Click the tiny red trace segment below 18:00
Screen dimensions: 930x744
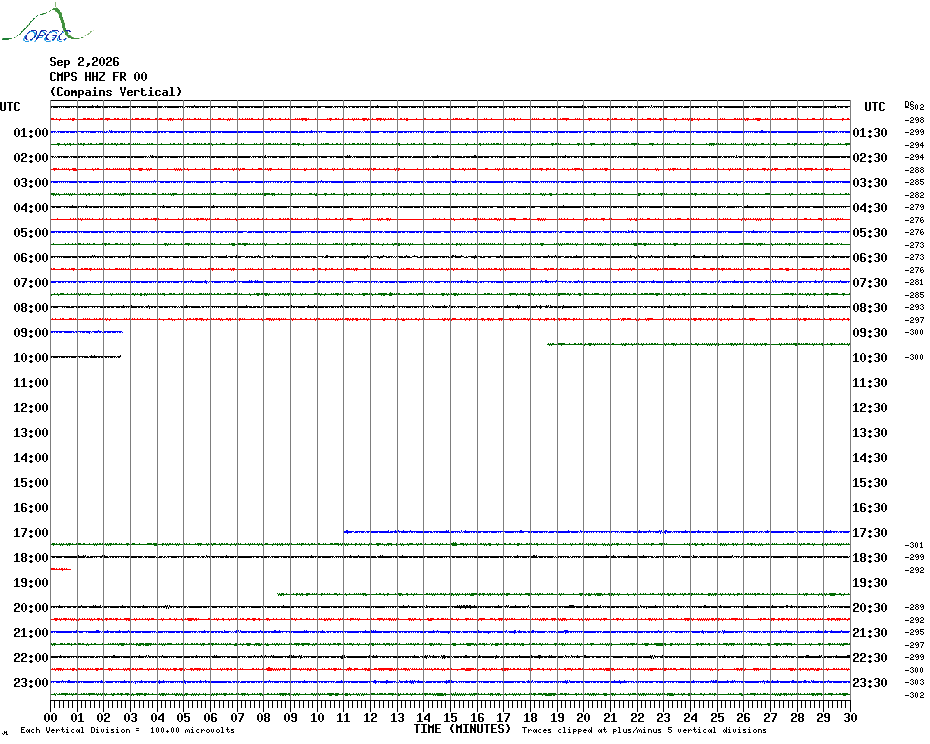point(61,569)
